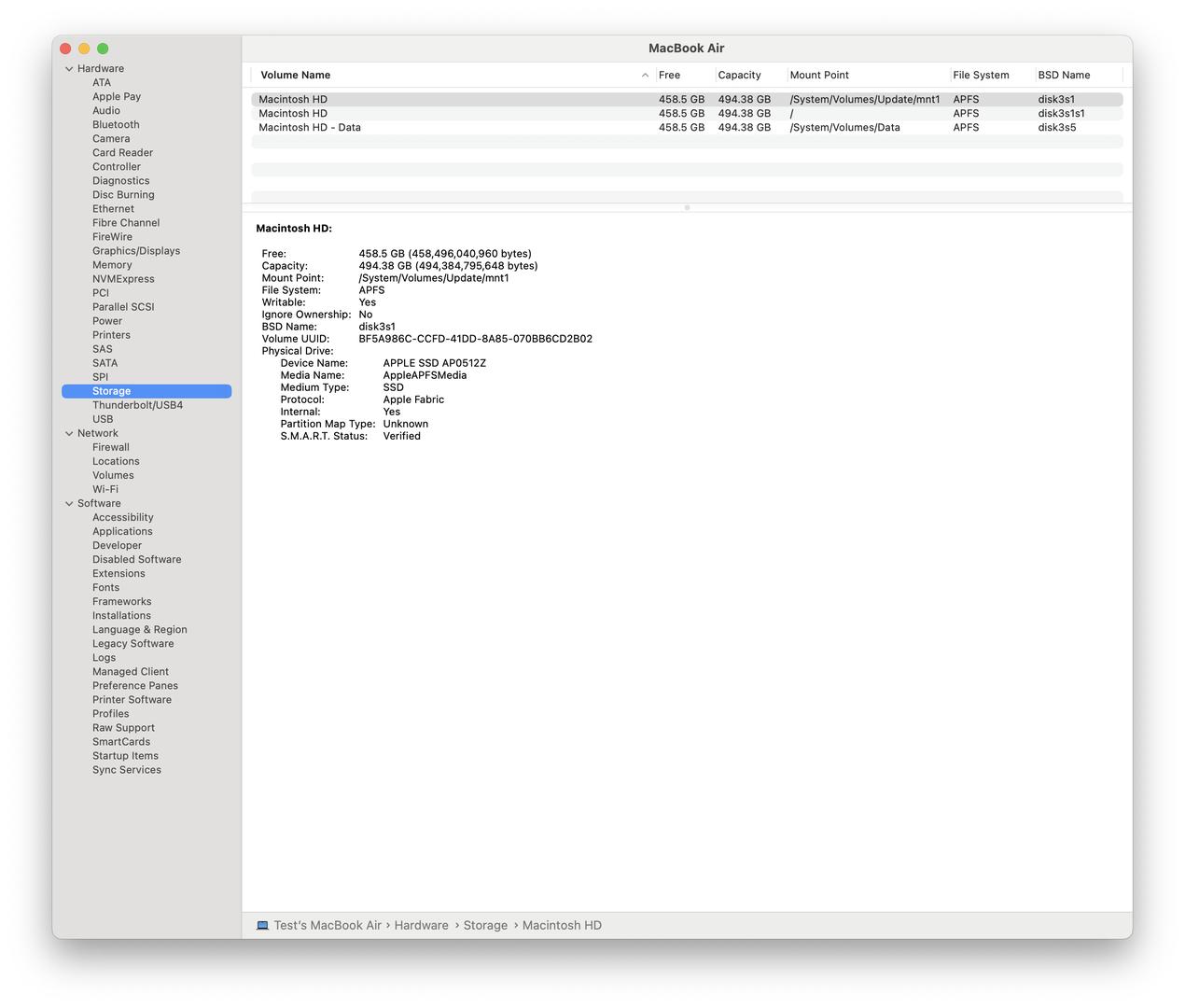The height and width of the screenshot is (1008, 1185).
Task: Sort by Volume Name column header
Action: (295, 75)
